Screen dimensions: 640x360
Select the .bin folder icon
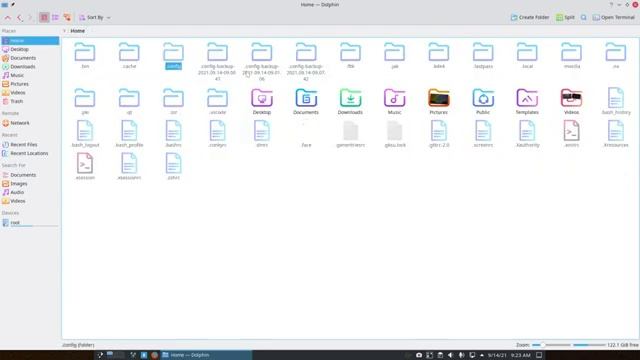click(x=85, y=52)
